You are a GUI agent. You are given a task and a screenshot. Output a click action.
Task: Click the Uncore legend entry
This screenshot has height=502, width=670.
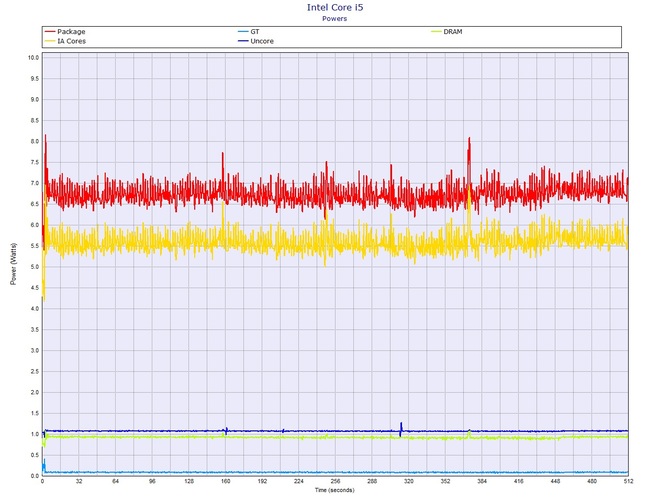(x=256, y=41)
